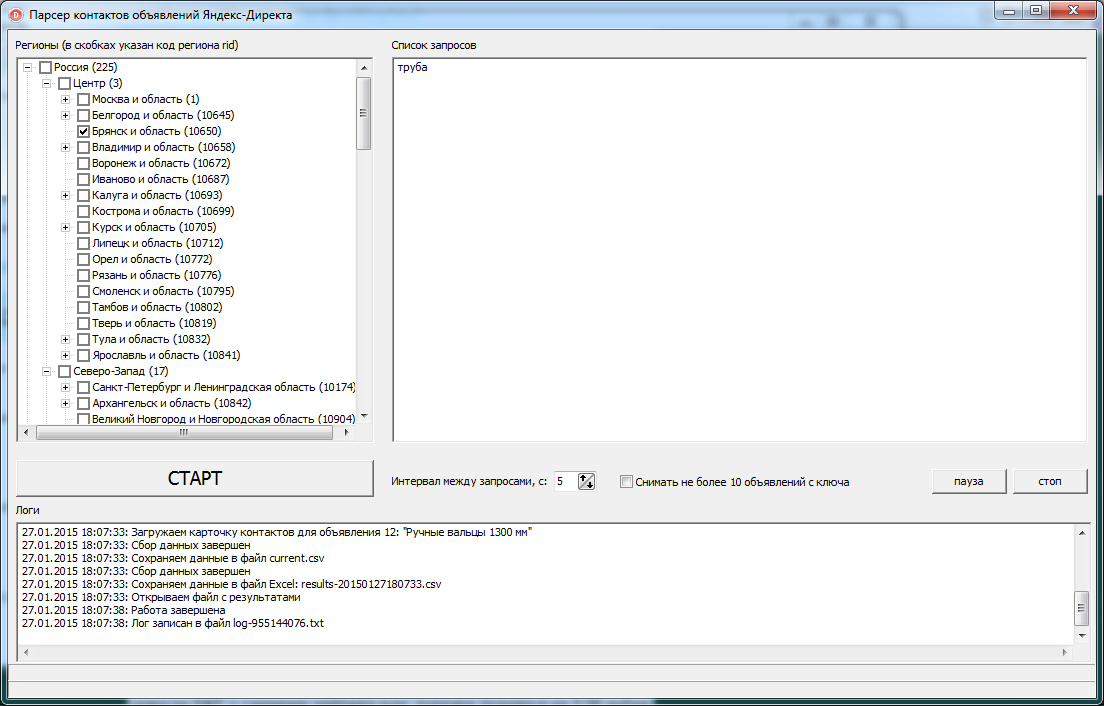Uncheck Брянск и область (10650)
This screenshot has width=1104, height=706.
[x=83, y=132]
